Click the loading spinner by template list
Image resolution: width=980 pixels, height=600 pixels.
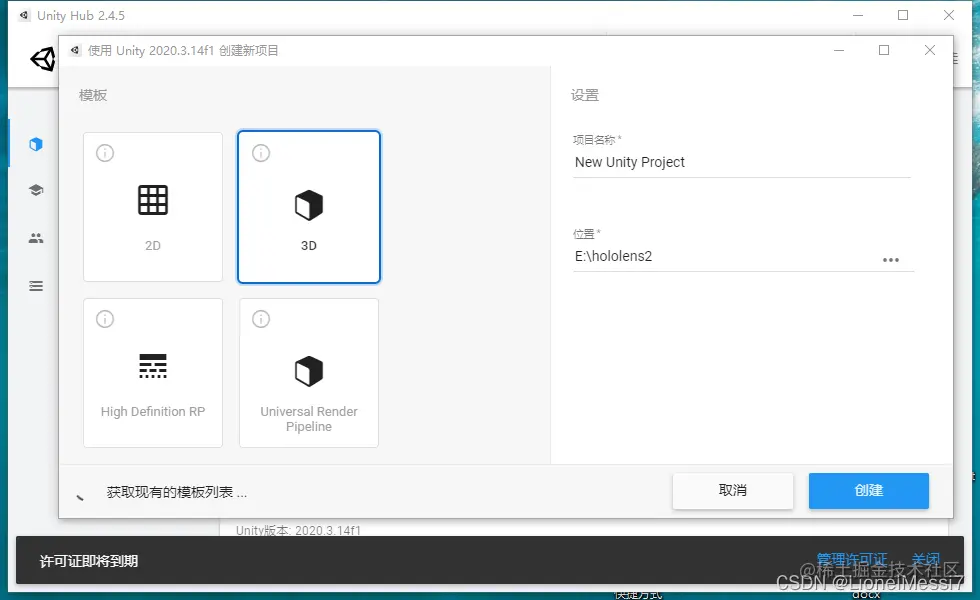[x=80, y=498]
